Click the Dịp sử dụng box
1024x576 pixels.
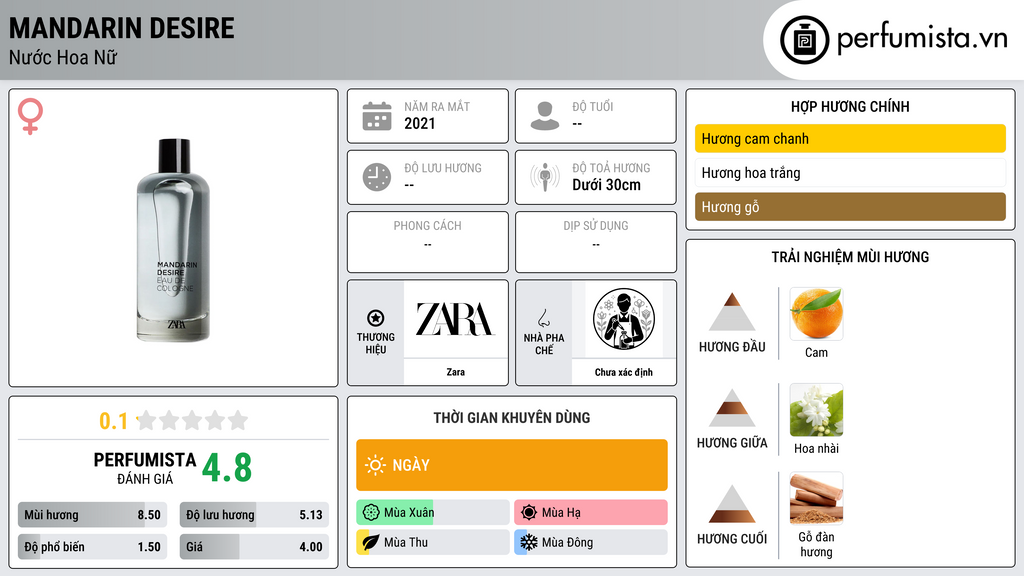pos(596,242)
